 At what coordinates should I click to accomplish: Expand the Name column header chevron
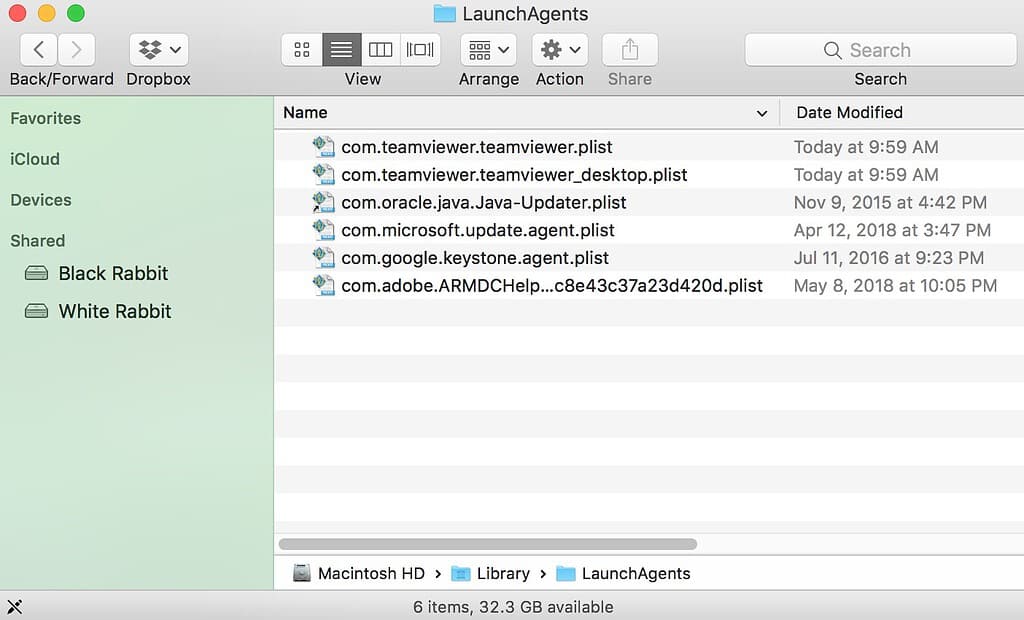tap(764, 112)
